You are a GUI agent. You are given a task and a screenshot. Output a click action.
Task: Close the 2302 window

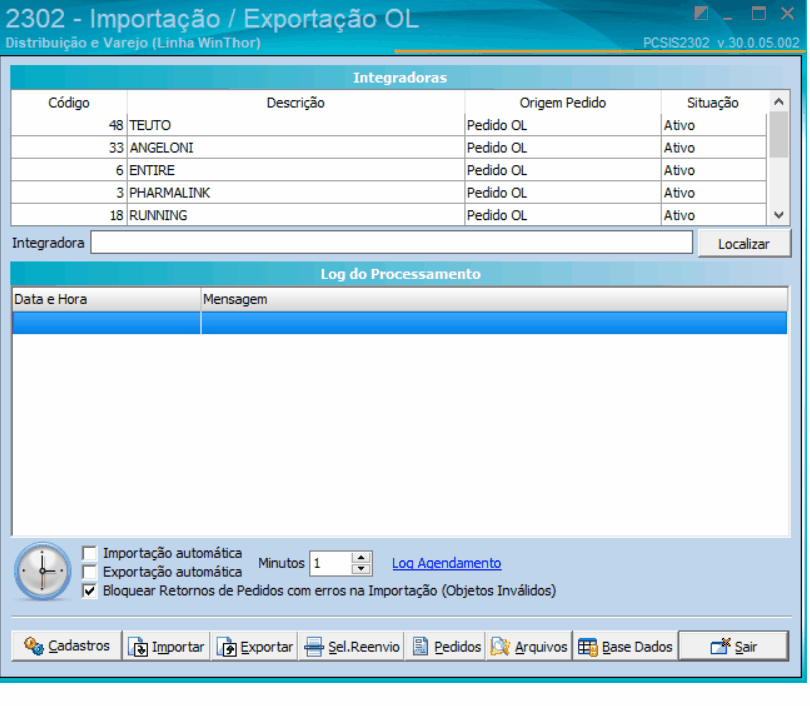[787, 13]
